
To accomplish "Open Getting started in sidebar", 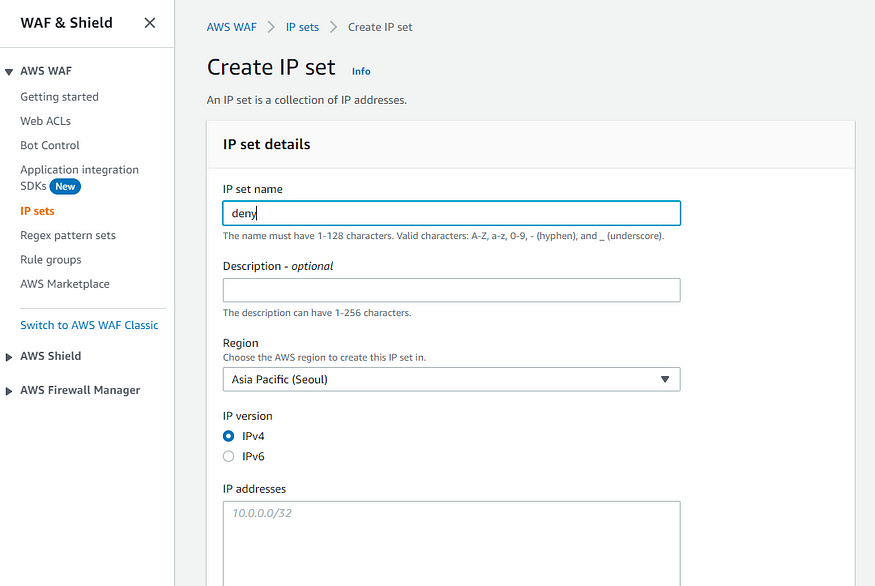I will pos(59,97).
